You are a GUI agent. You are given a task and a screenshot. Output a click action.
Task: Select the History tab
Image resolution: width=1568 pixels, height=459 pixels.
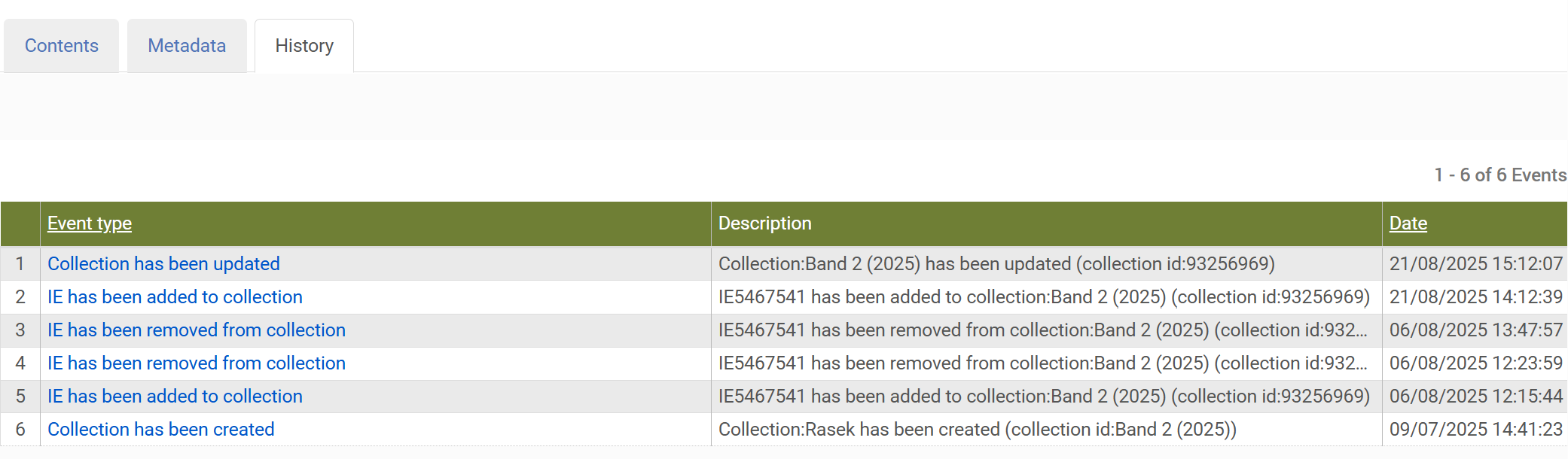pyautogui.click(x=304, y=45)
